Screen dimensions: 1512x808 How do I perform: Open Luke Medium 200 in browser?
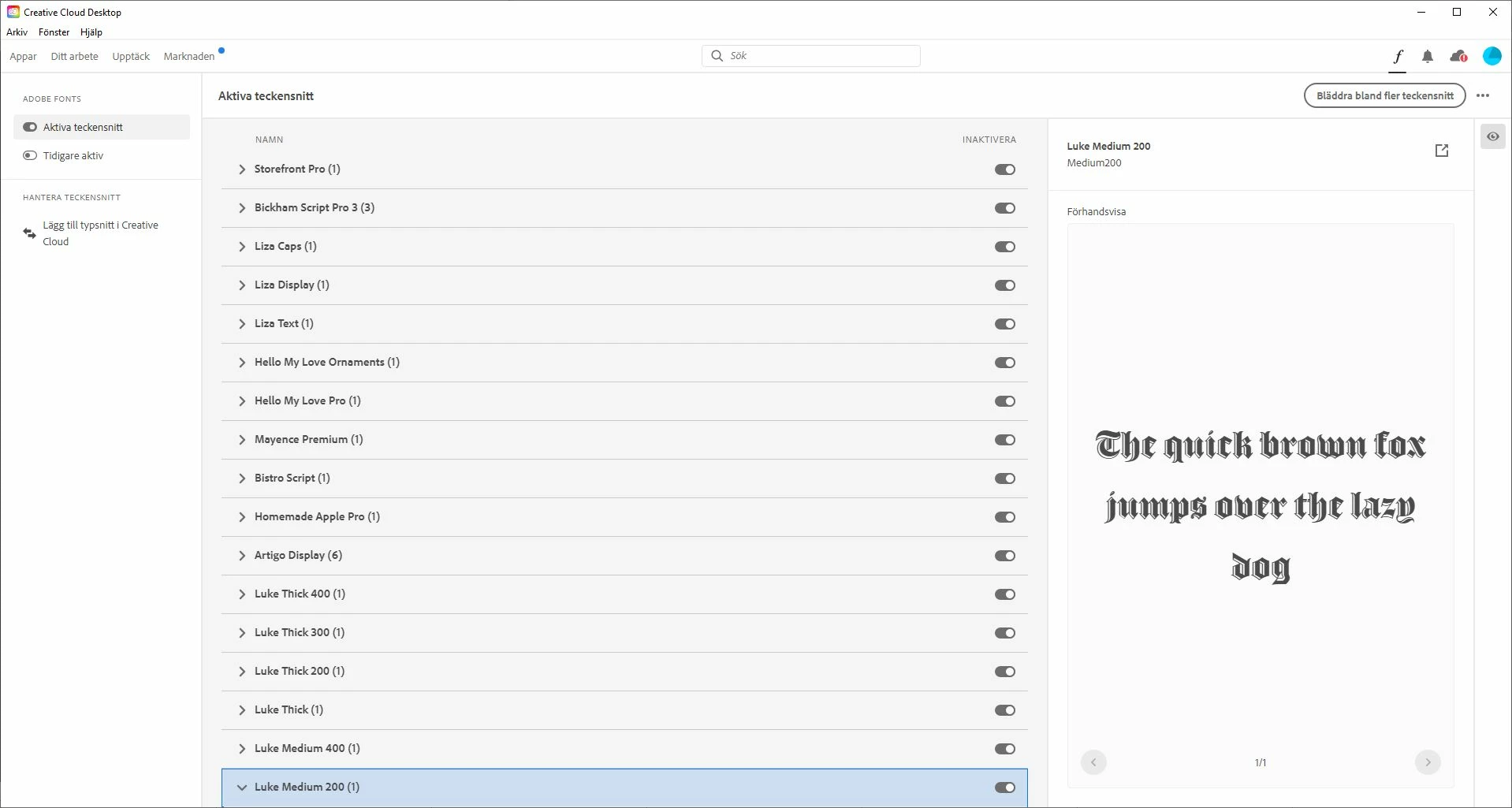coord(1442,151)
